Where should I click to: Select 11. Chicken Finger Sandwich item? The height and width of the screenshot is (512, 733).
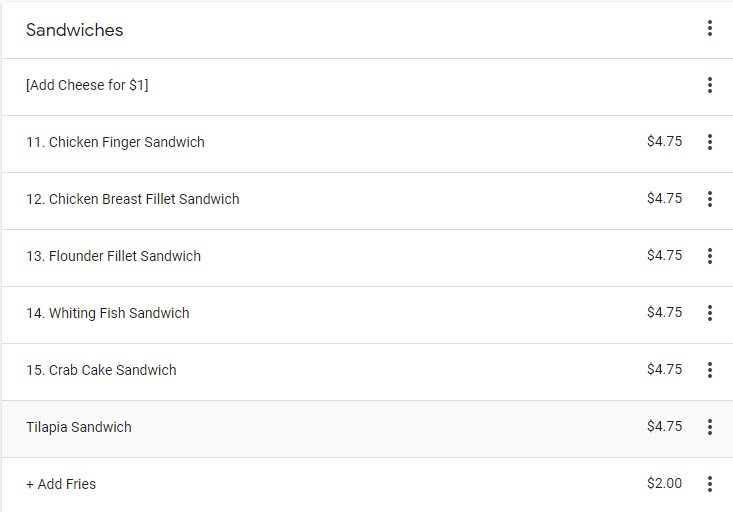click(115, 142)
